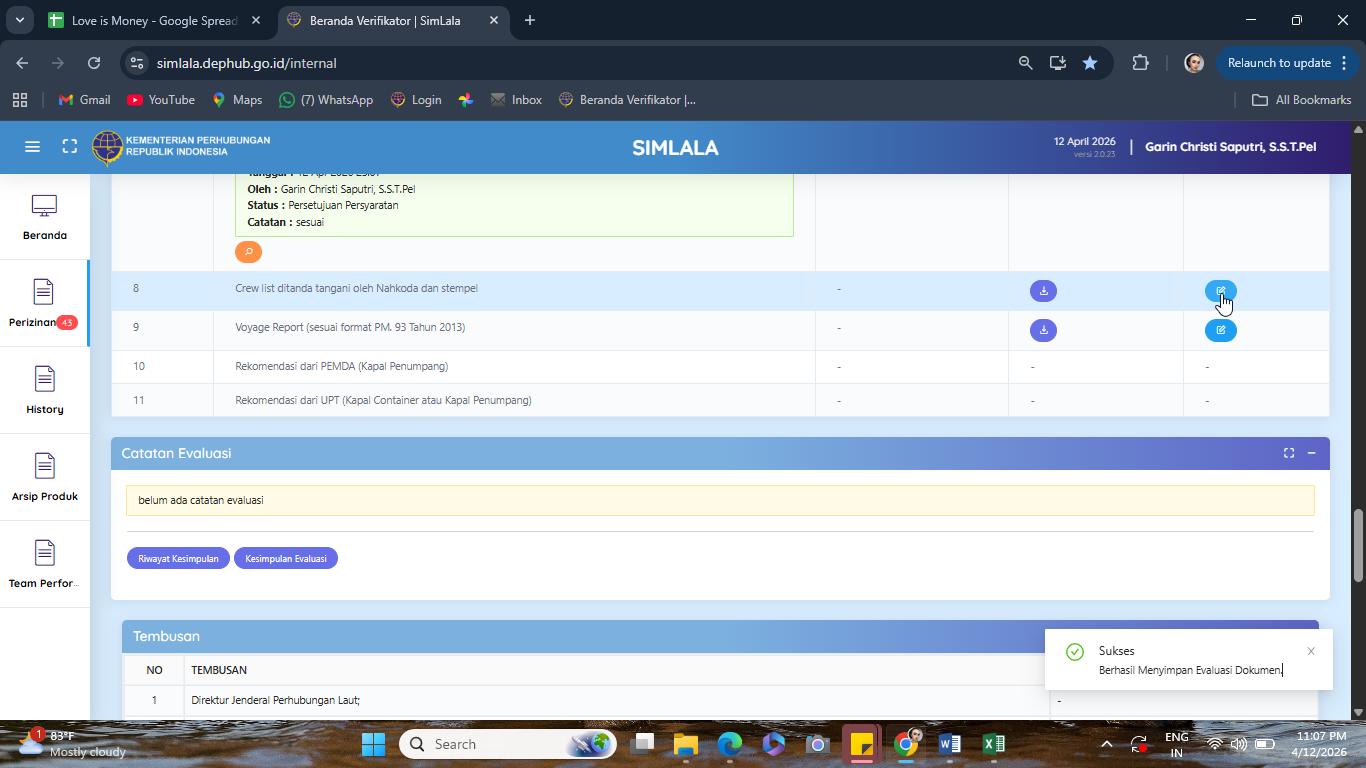Open the edit evaluation icon for Crew list
This screenshot has height=768, width=1366.
tap(1220, 291)
